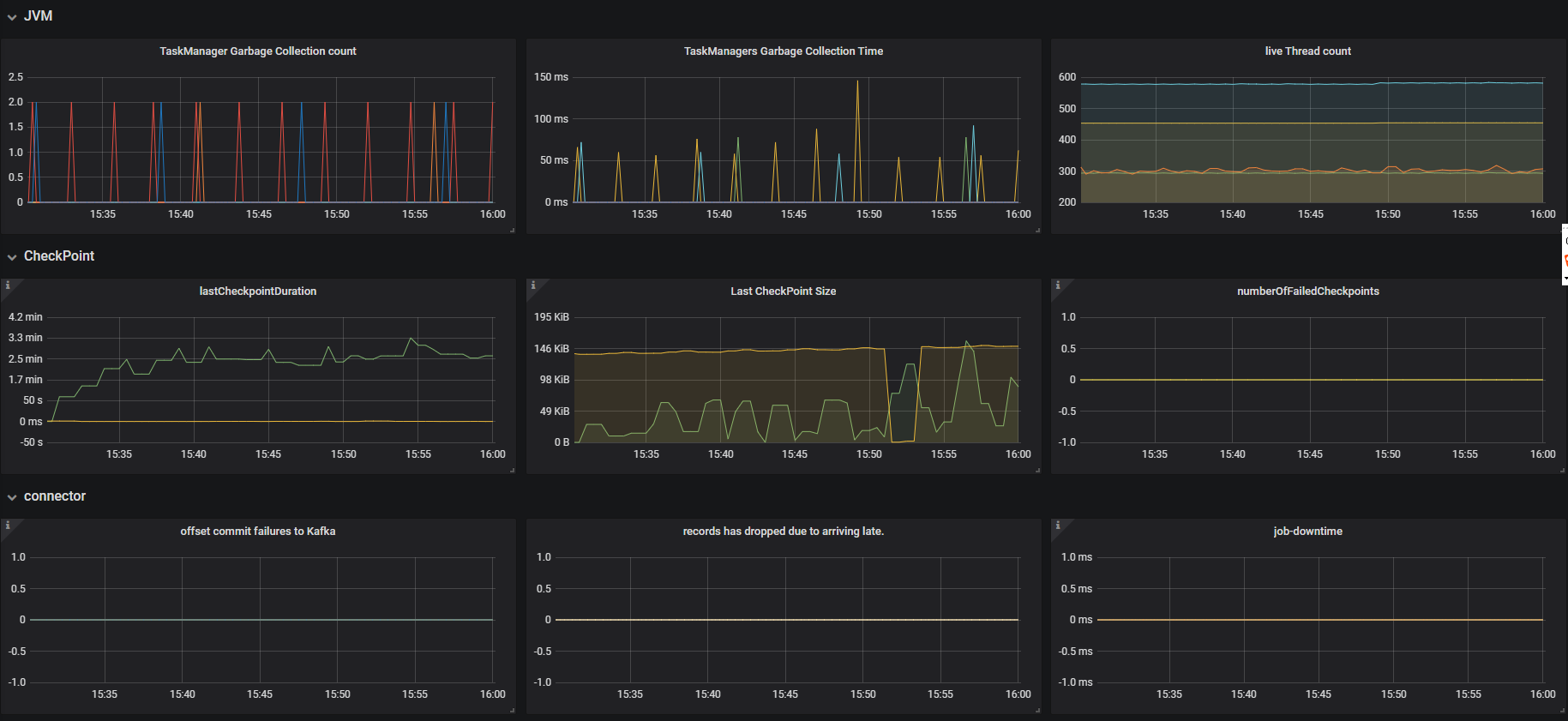Collapse the CheckPoint row chevron
This screenshot has width=1568, height=721.
click(12, 257)
